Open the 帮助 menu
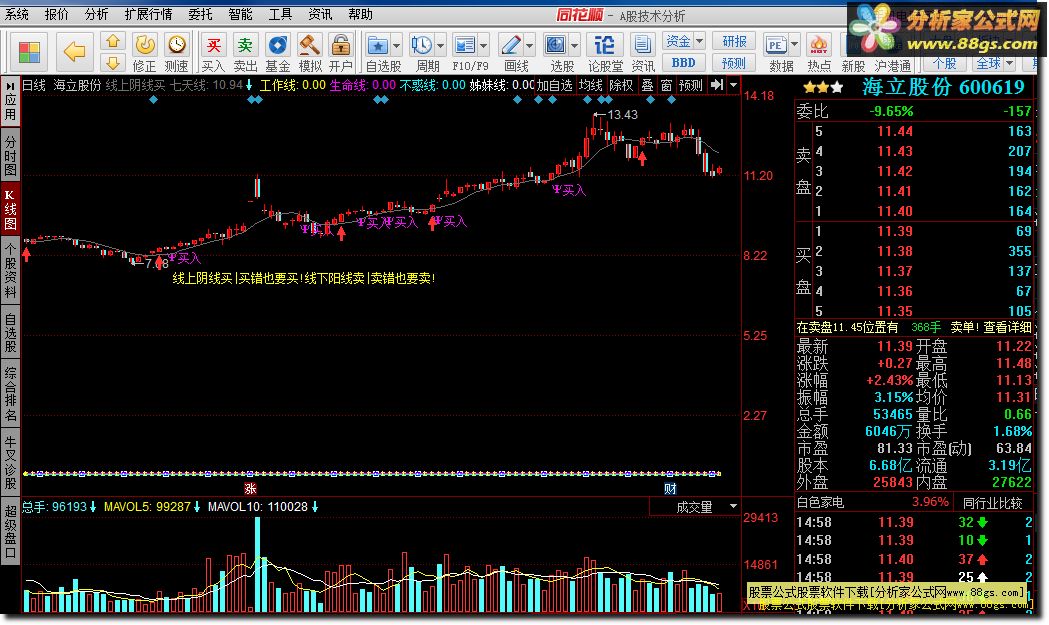The width and height of the screenshot is (1049, 625). [360, 14]
